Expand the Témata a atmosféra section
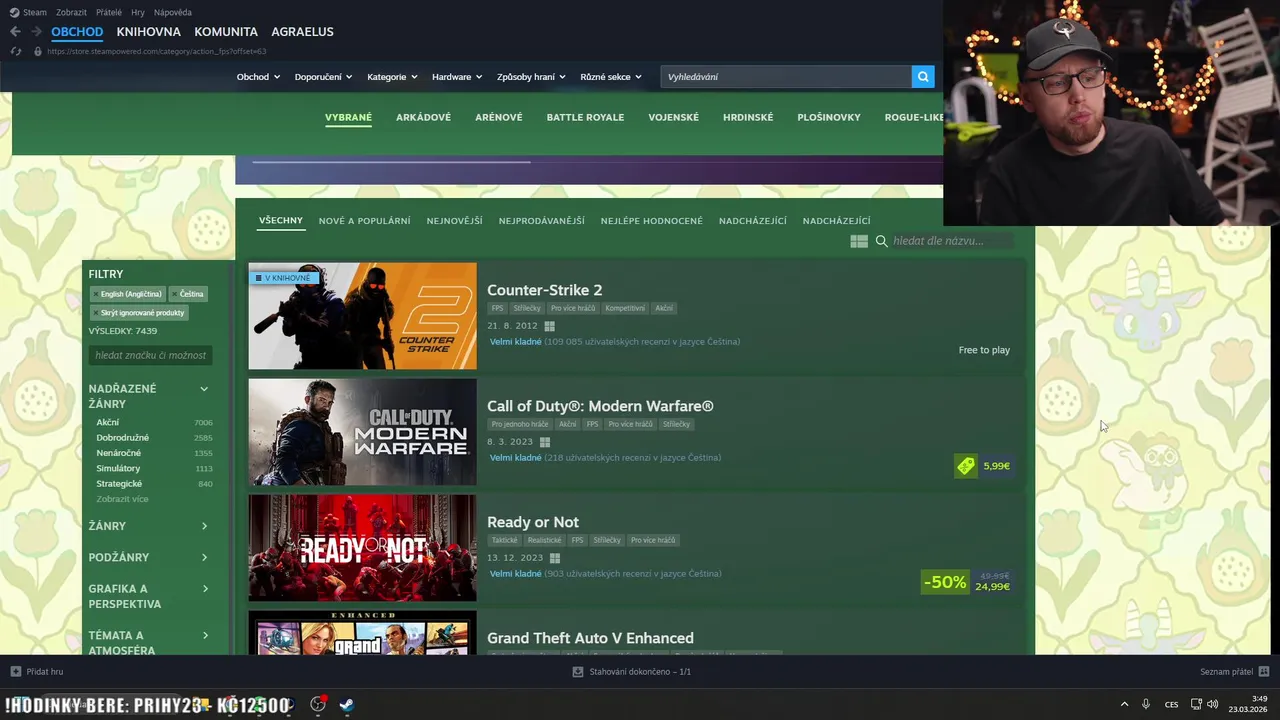 click(204, 635)
